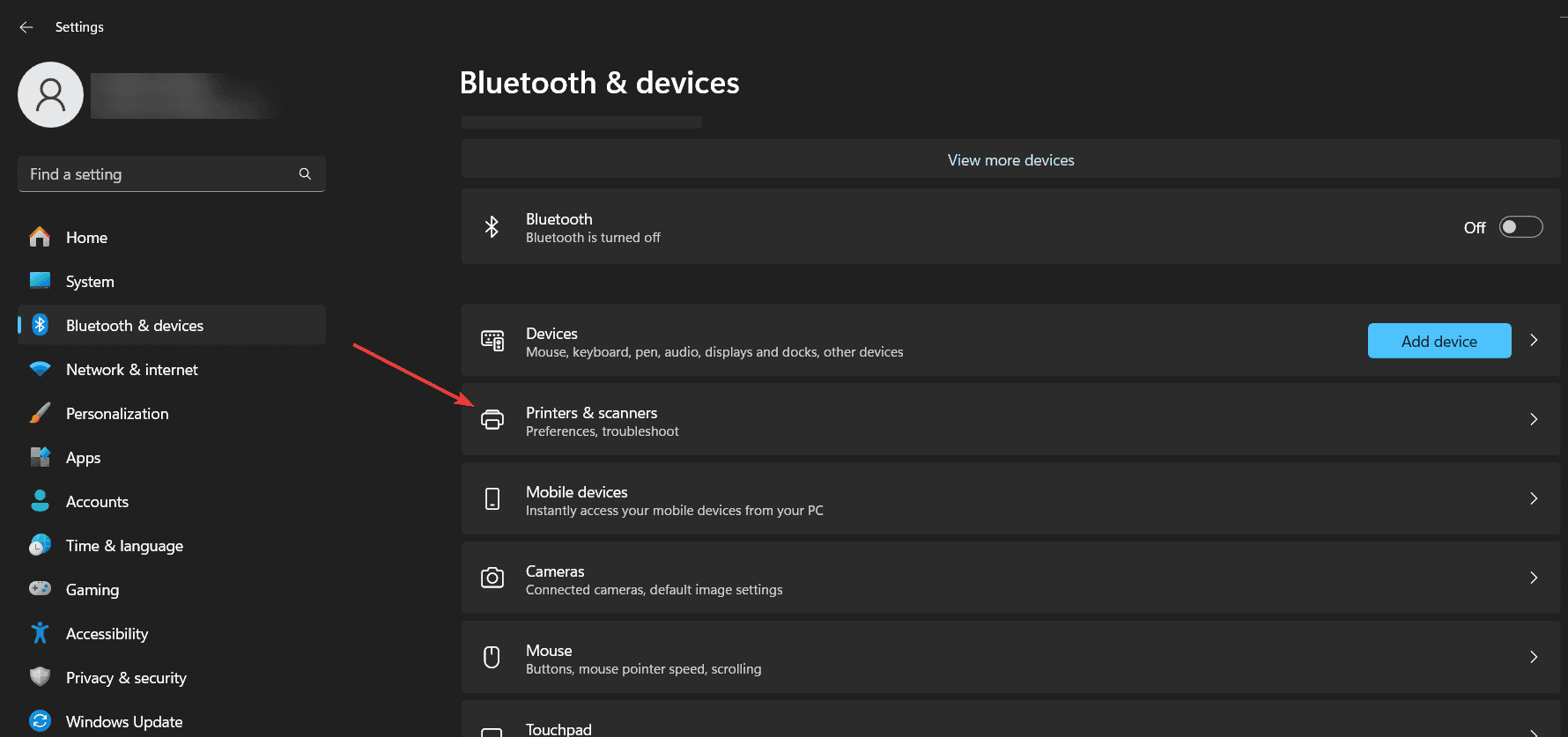Click the Network wifi icon

[40, 369]
